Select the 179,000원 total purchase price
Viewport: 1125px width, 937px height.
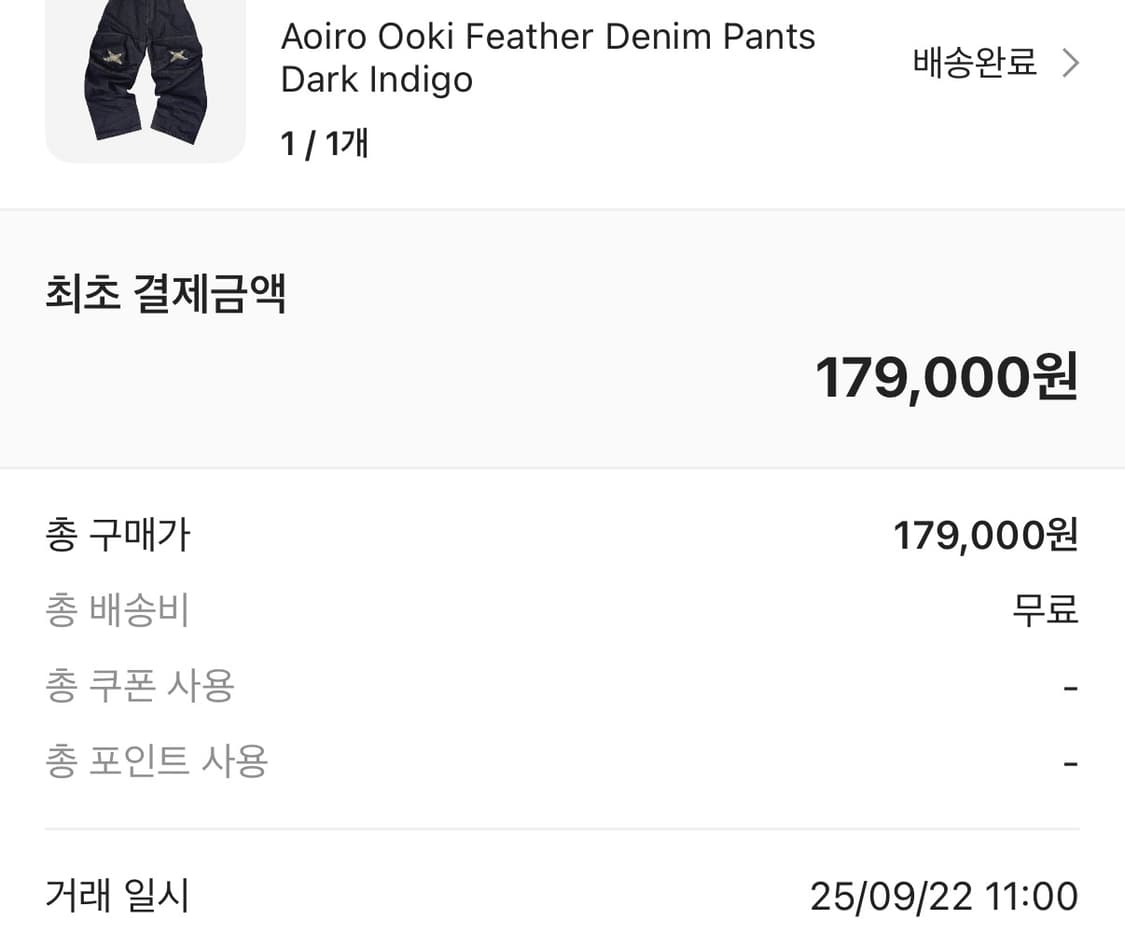pyautogui.click(x=985, y=535)
